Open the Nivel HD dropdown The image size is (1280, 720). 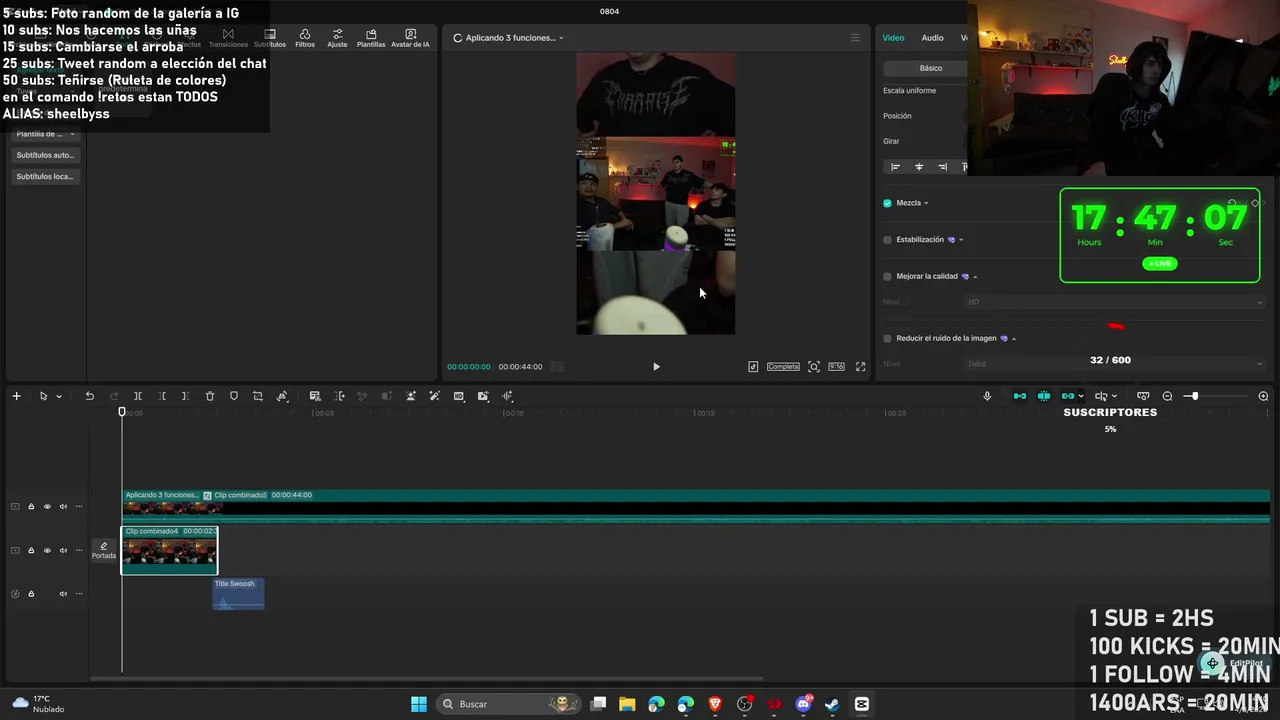coord(1115,302)
